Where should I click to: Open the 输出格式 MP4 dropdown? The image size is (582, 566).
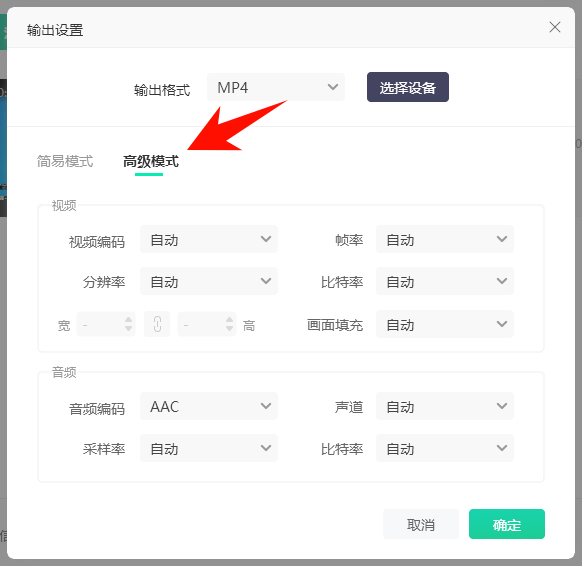[276, 87]
